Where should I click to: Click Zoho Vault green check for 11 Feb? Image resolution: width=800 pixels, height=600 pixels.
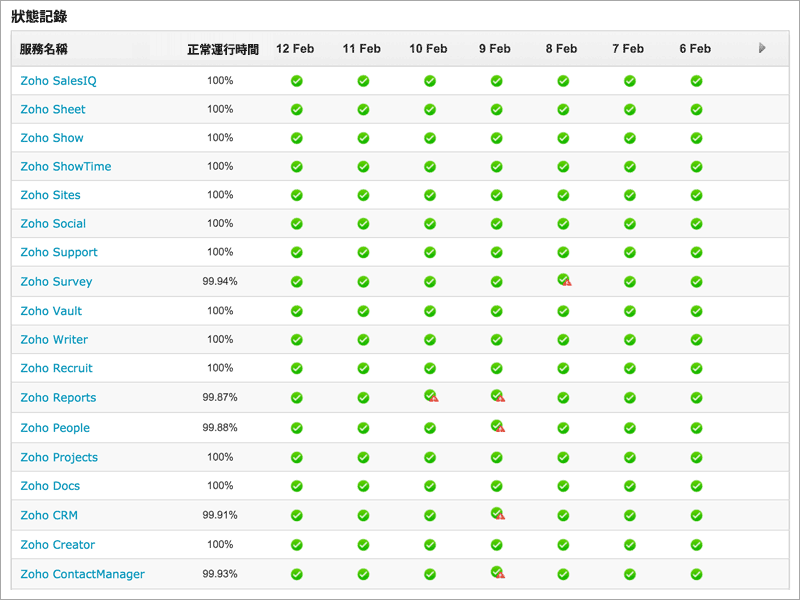(363, 311)
